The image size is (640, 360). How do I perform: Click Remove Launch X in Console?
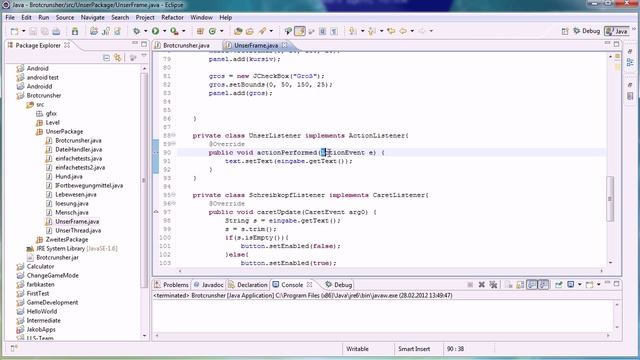[x=482, y=284]
